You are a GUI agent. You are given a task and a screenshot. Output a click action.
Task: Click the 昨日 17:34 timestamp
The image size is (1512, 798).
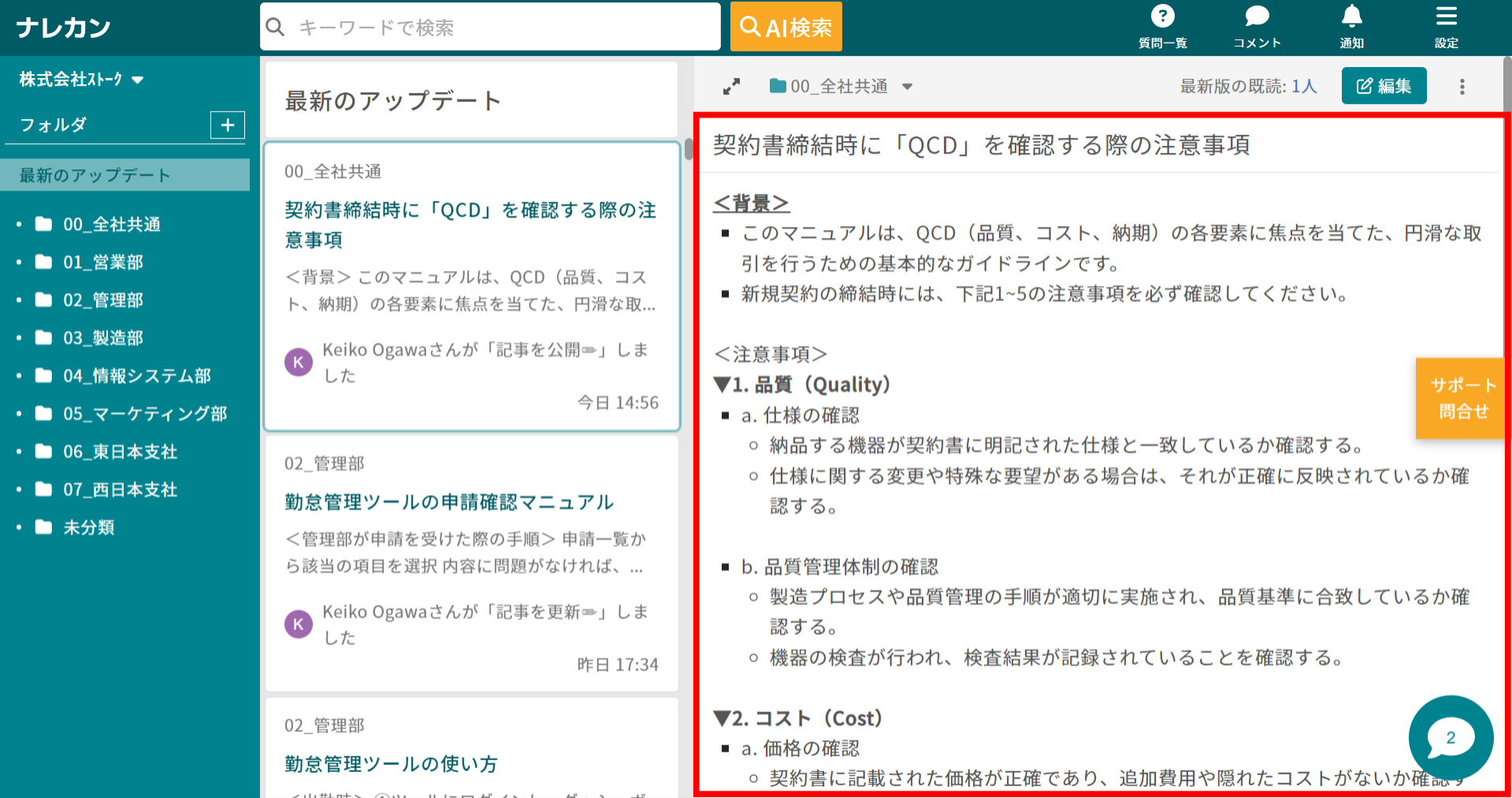618,664
